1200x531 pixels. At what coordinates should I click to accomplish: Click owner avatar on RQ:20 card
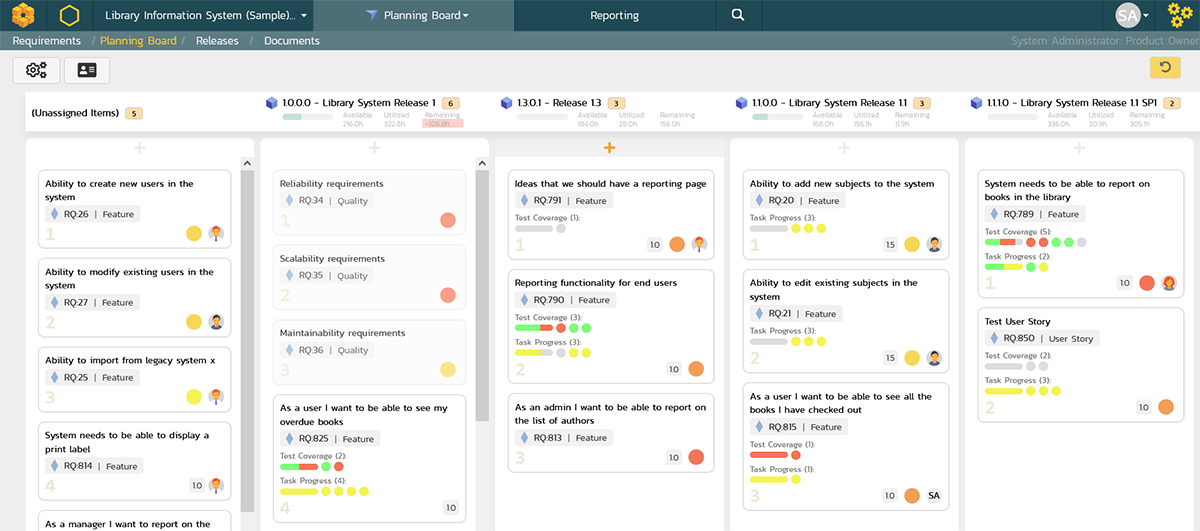click(934, 244)
